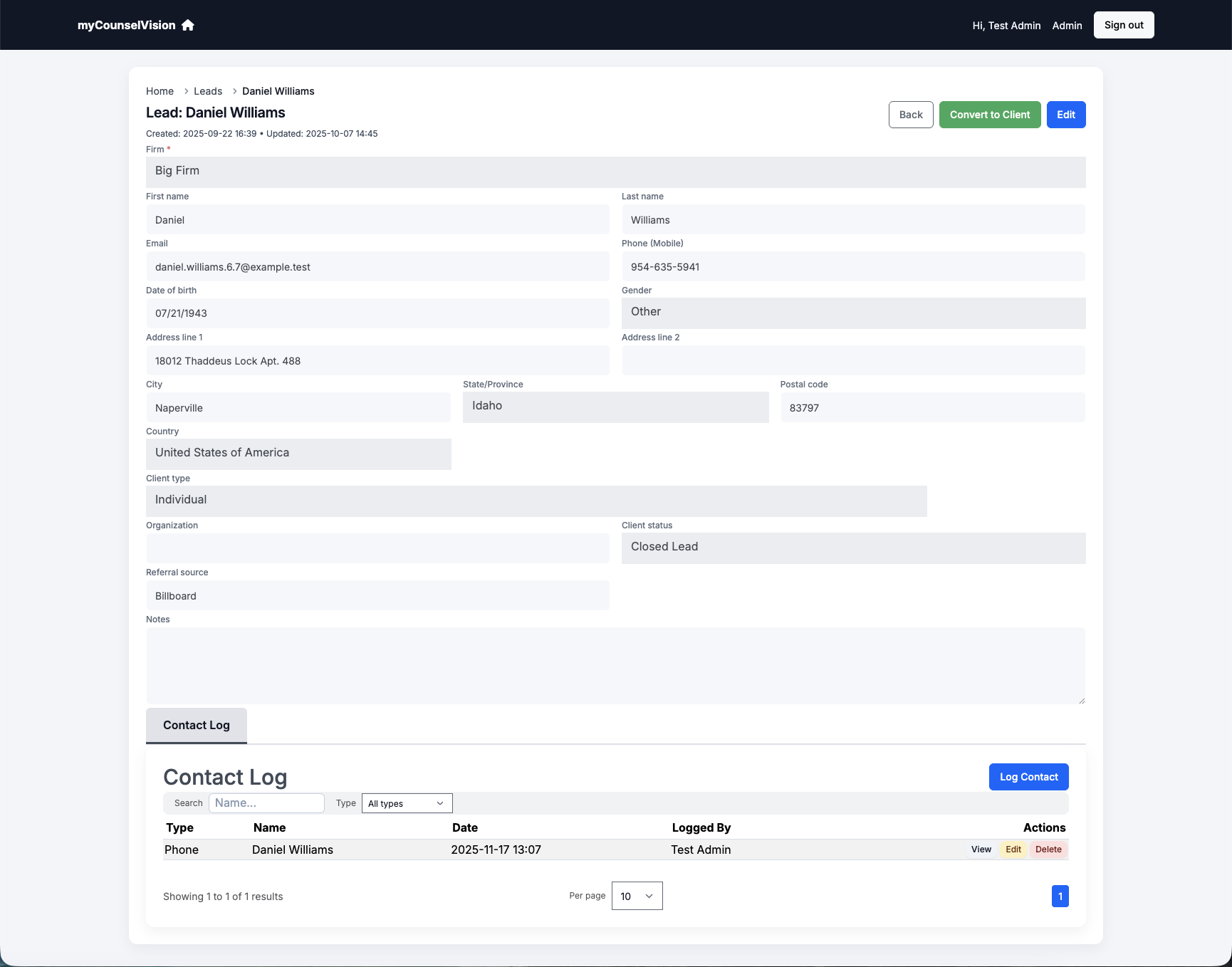
Task: Open the Leads breadcrumb link
Action: pos(207,91)
